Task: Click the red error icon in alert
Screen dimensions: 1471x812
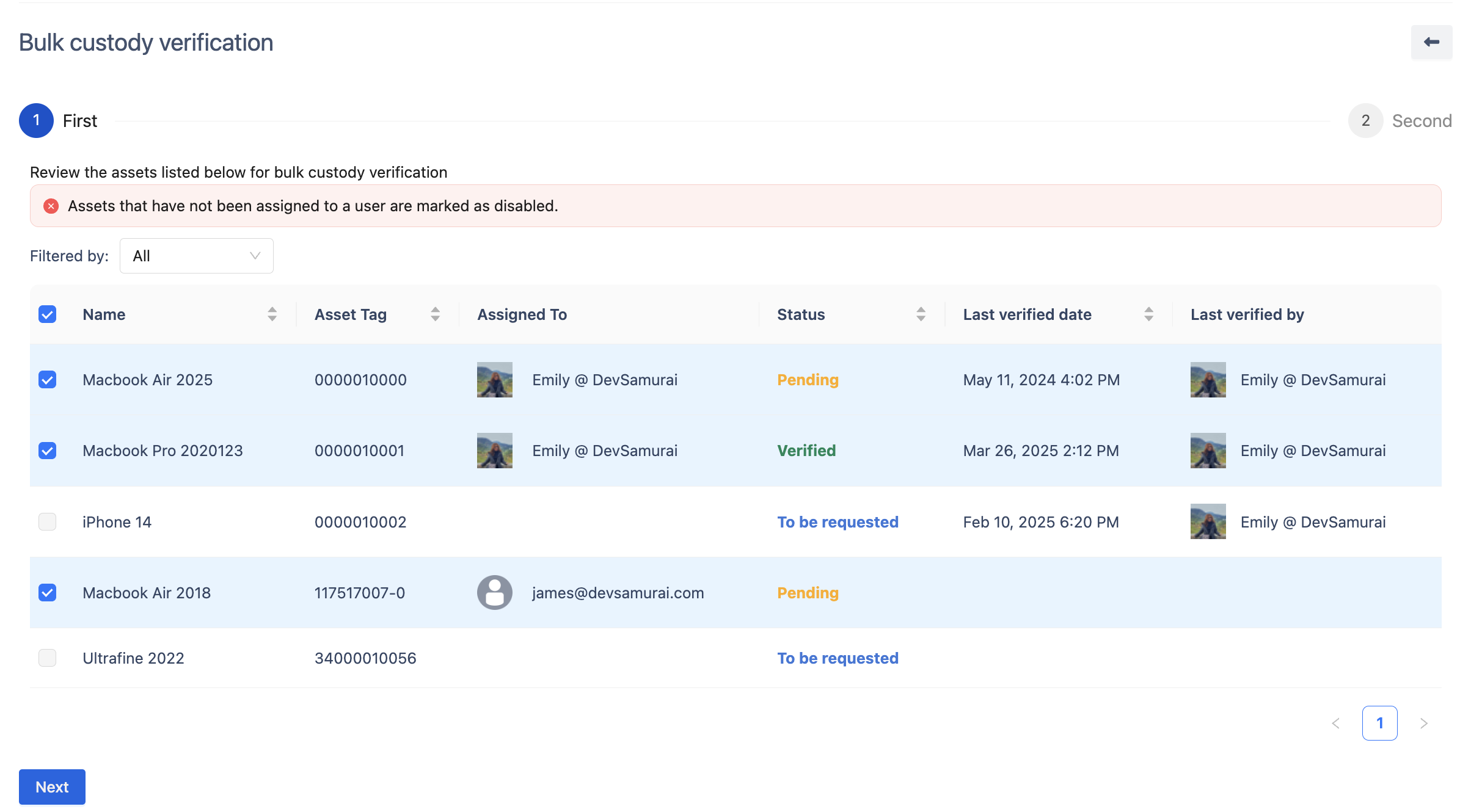Action: click(51, 206)
